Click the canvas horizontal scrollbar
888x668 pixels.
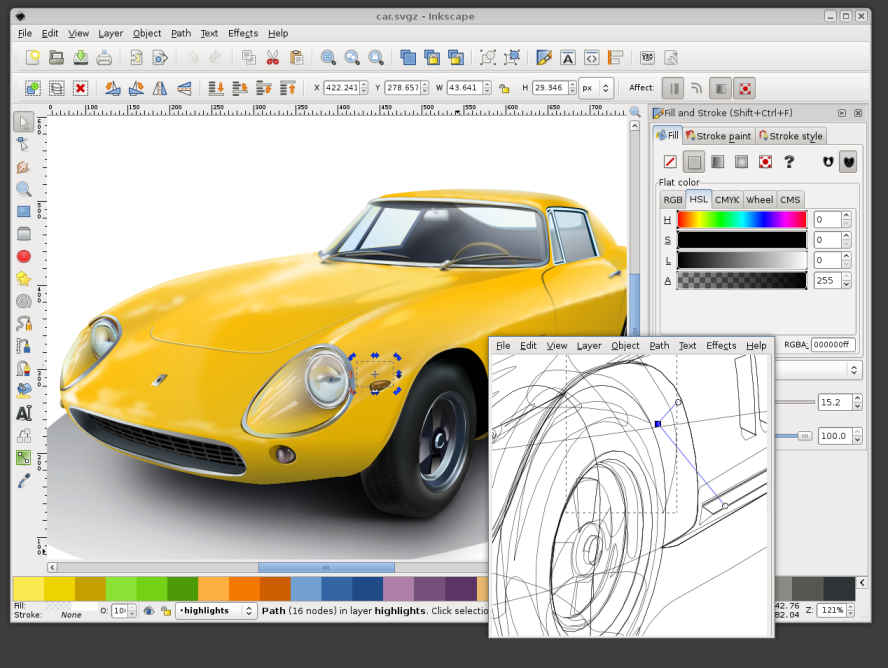tap(326, 567)
